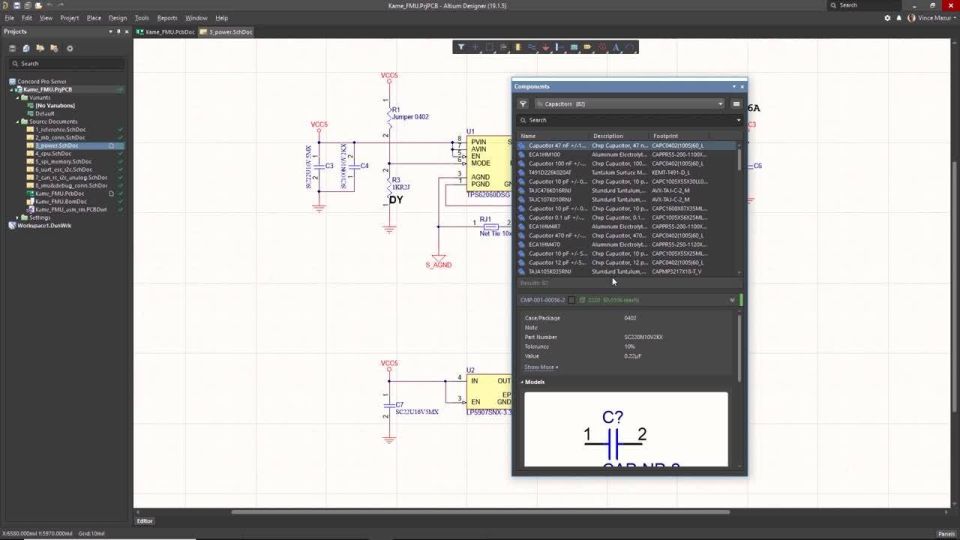Click the filter icon in the Components panel
960x540 pixels.
(523, 104)
